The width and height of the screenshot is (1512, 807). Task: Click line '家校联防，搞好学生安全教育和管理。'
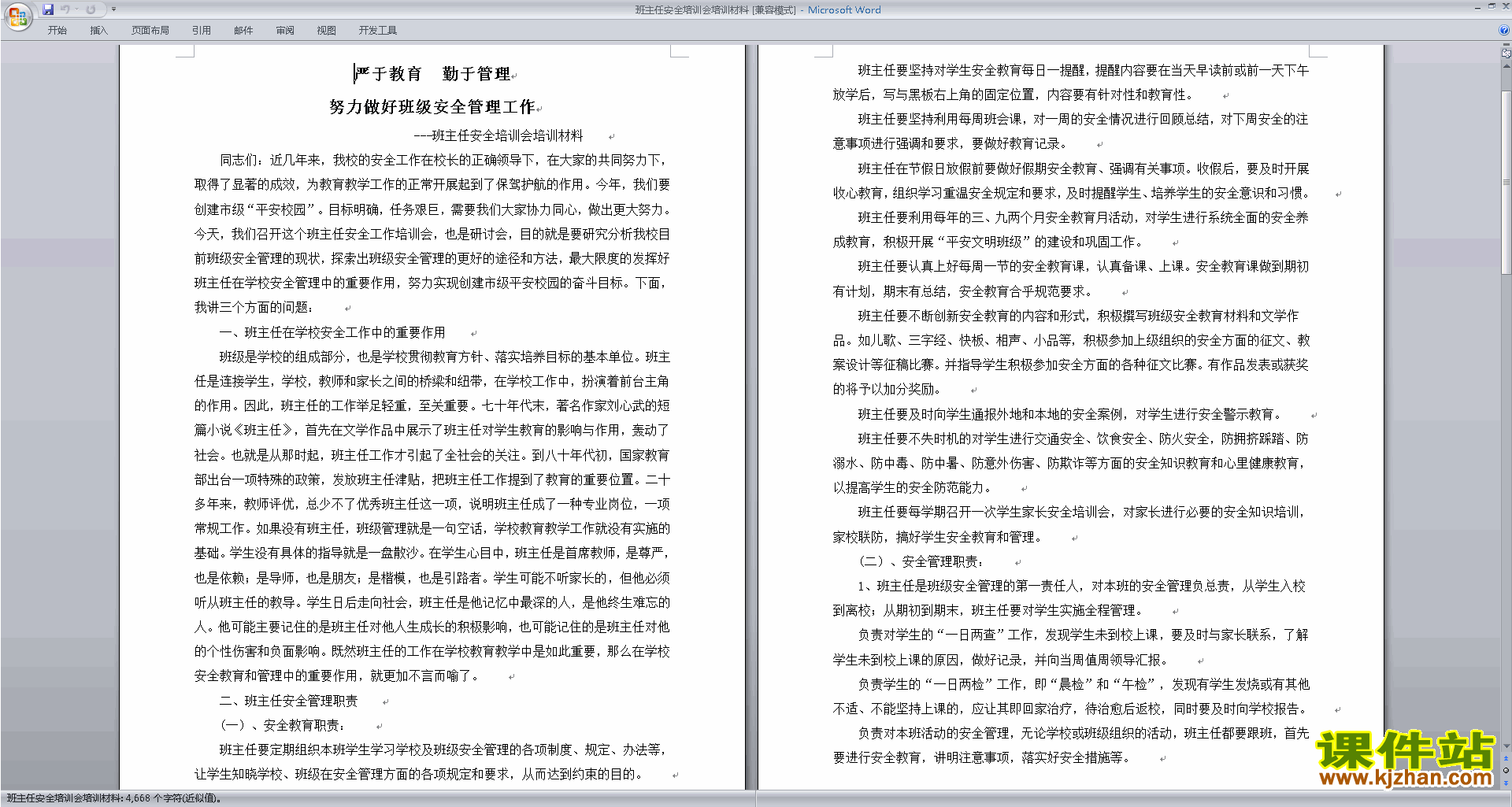tap(937, 537)
